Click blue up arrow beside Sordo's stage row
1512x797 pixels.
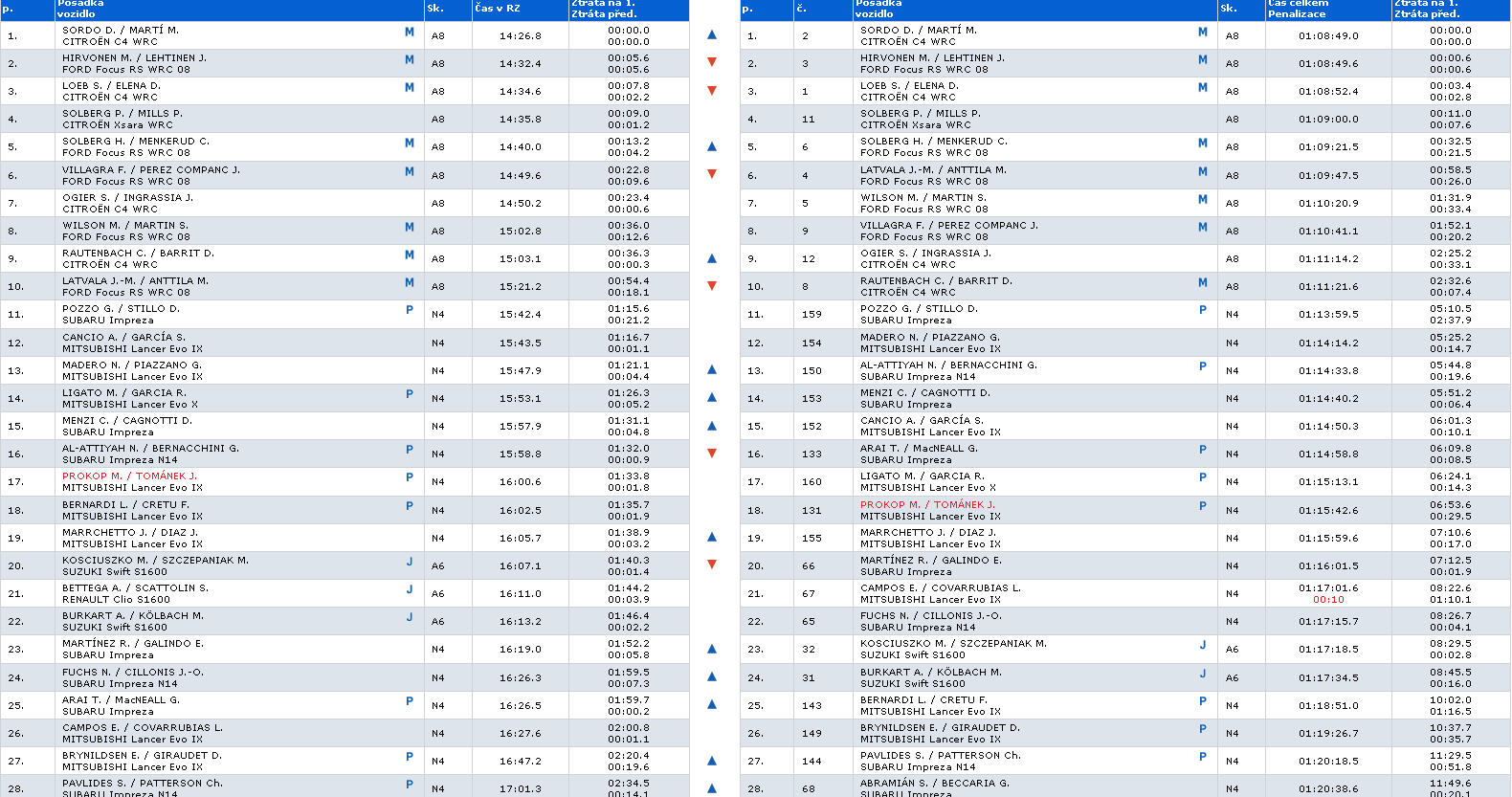point(711,34)
